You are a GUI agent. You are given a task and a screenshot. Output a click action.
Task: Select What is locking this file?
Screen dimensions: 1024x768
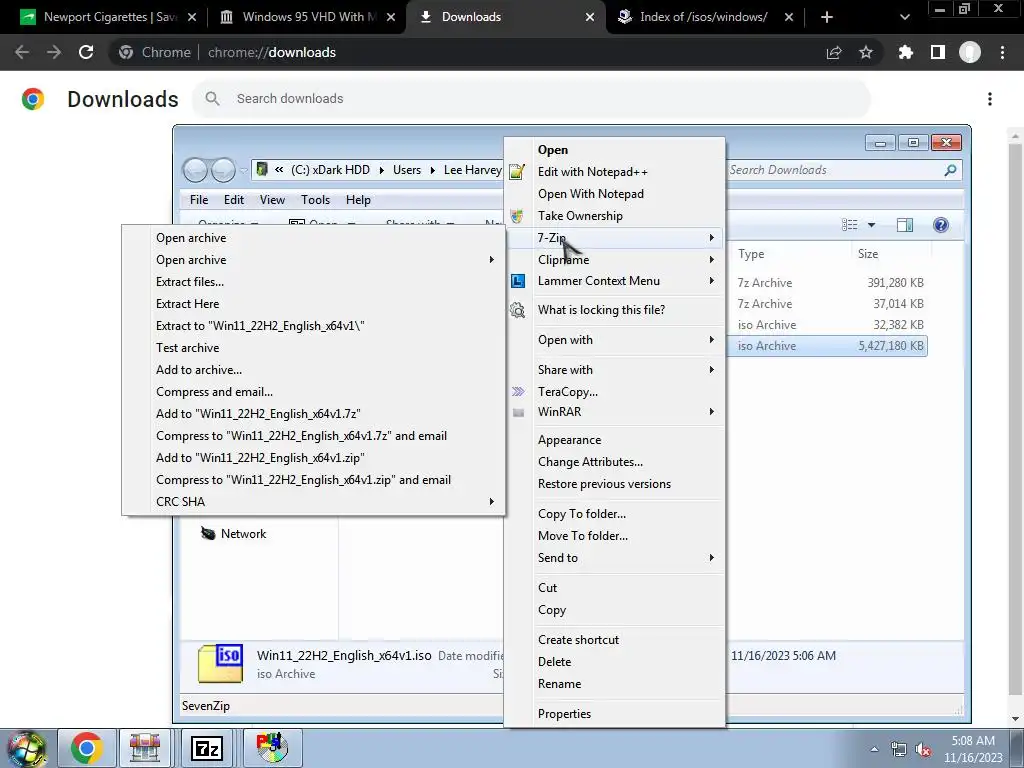[601, 310]
